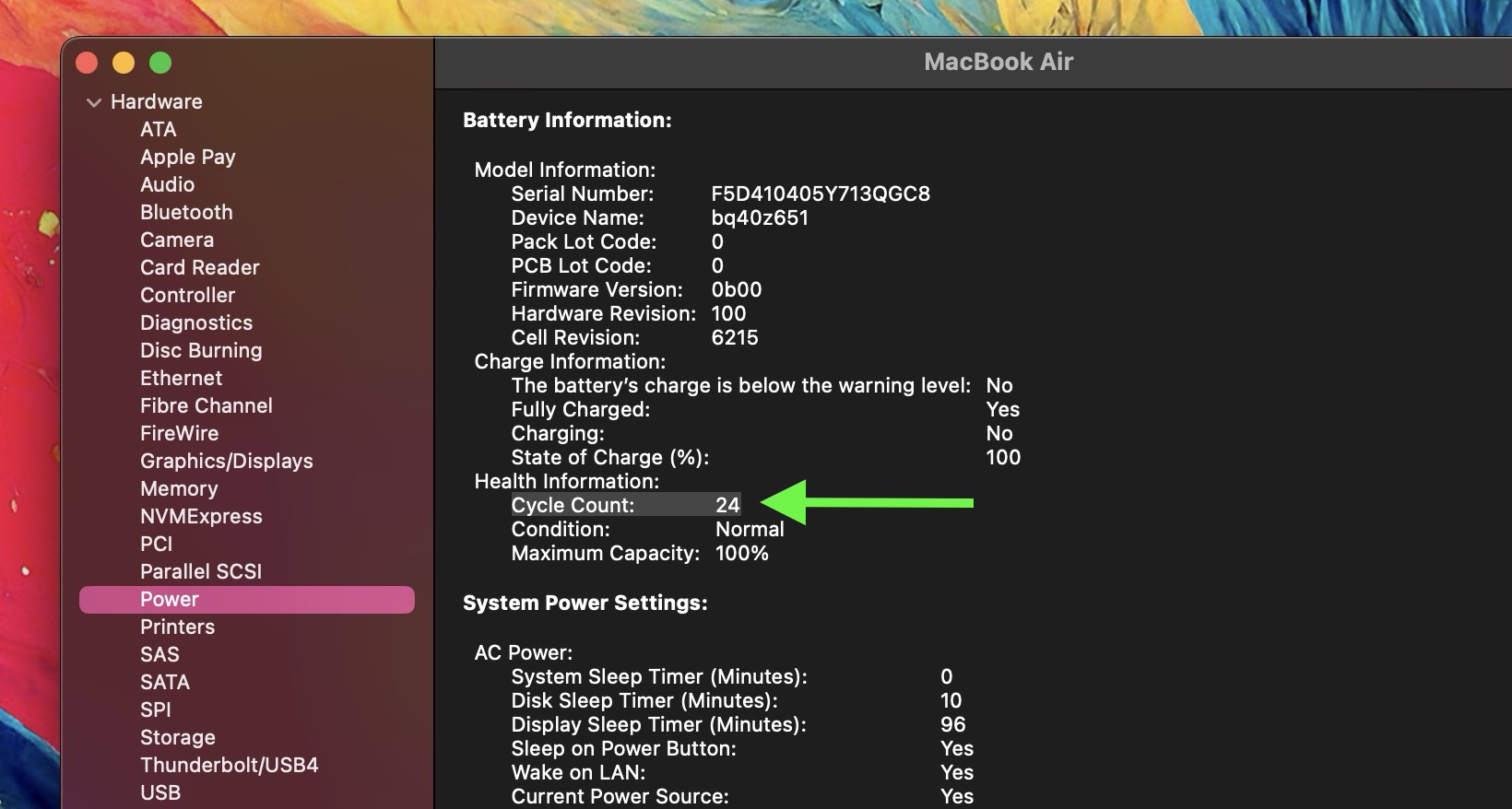Click the Fully Charged label
The height and width of the screenshot is (809, 1512).
click(581, 409)
